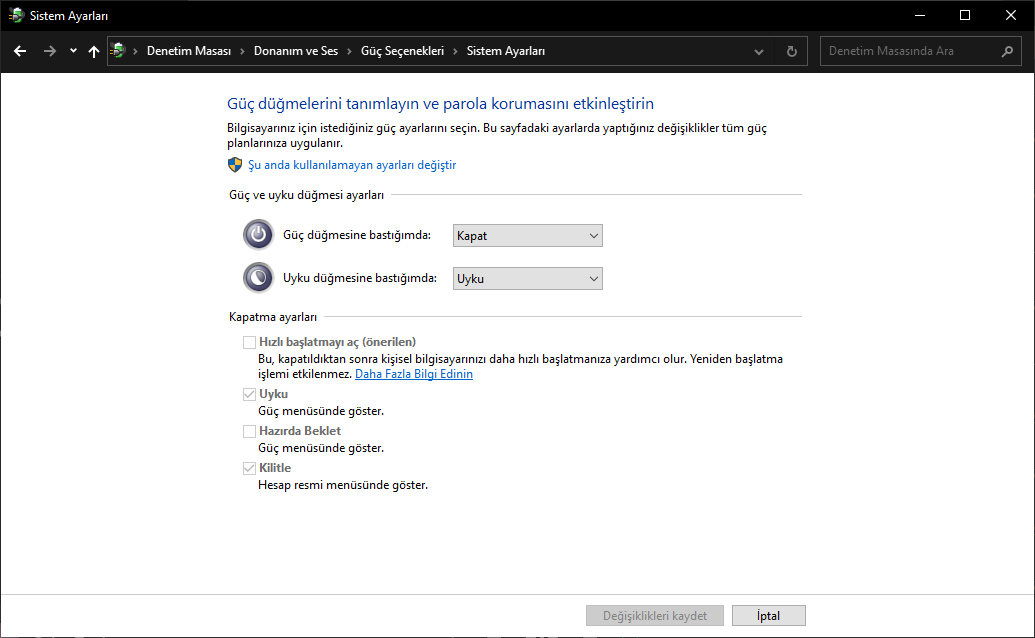Image resolution: width=1035 pixels, height=638 pixels.
Task: Click the UAC shield icon
Action: (235, 164)
